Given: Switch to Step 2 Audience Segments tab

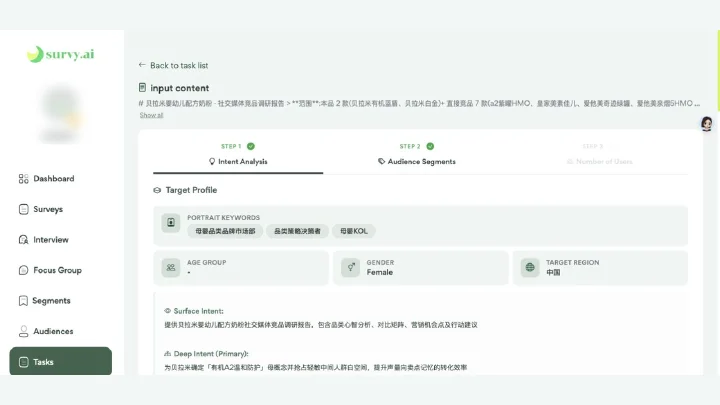Looking at the screenshot, I should pos(416,155).
